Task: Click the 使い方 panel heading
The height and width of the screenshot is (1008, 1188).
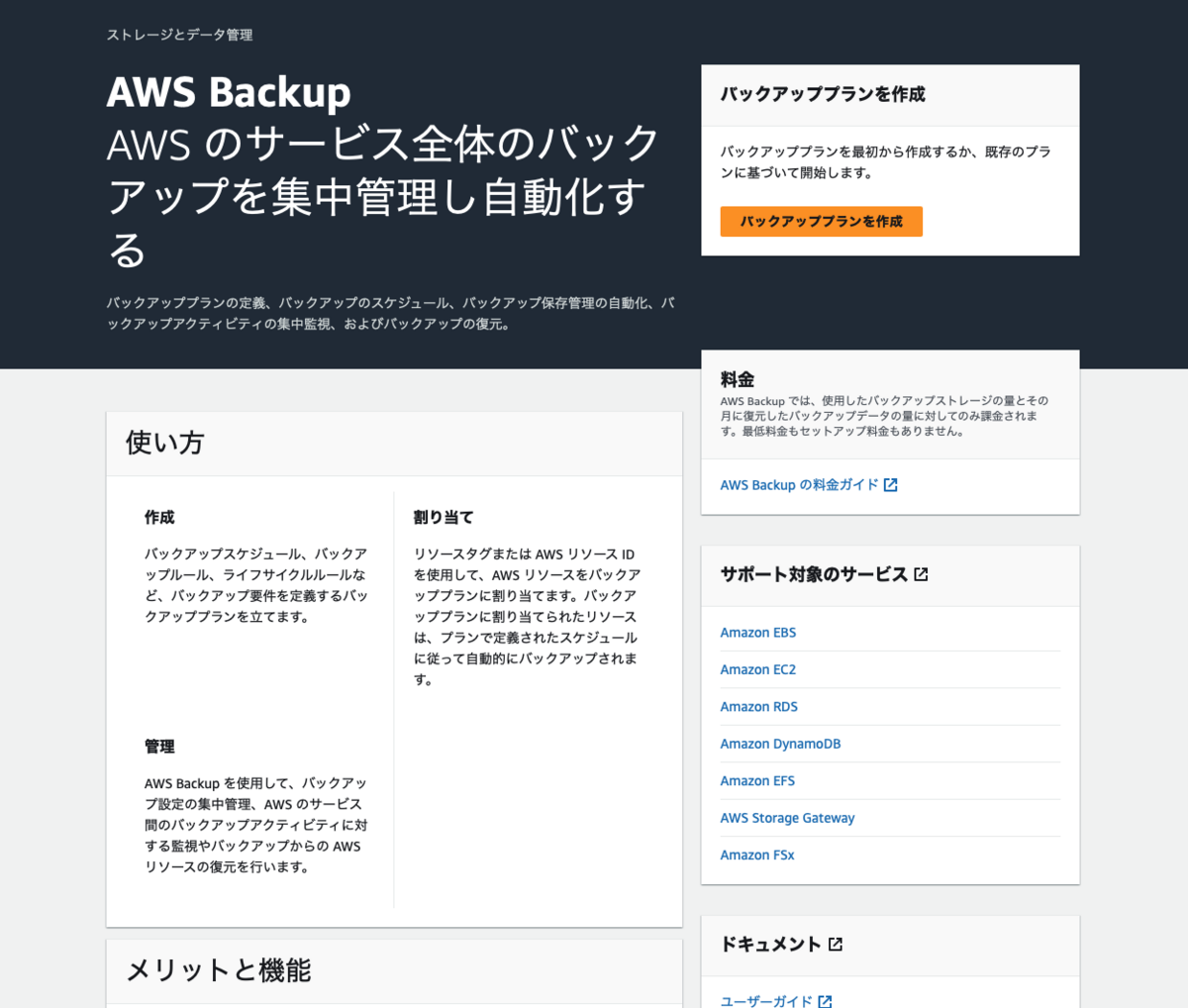Action: pos(164,443)
